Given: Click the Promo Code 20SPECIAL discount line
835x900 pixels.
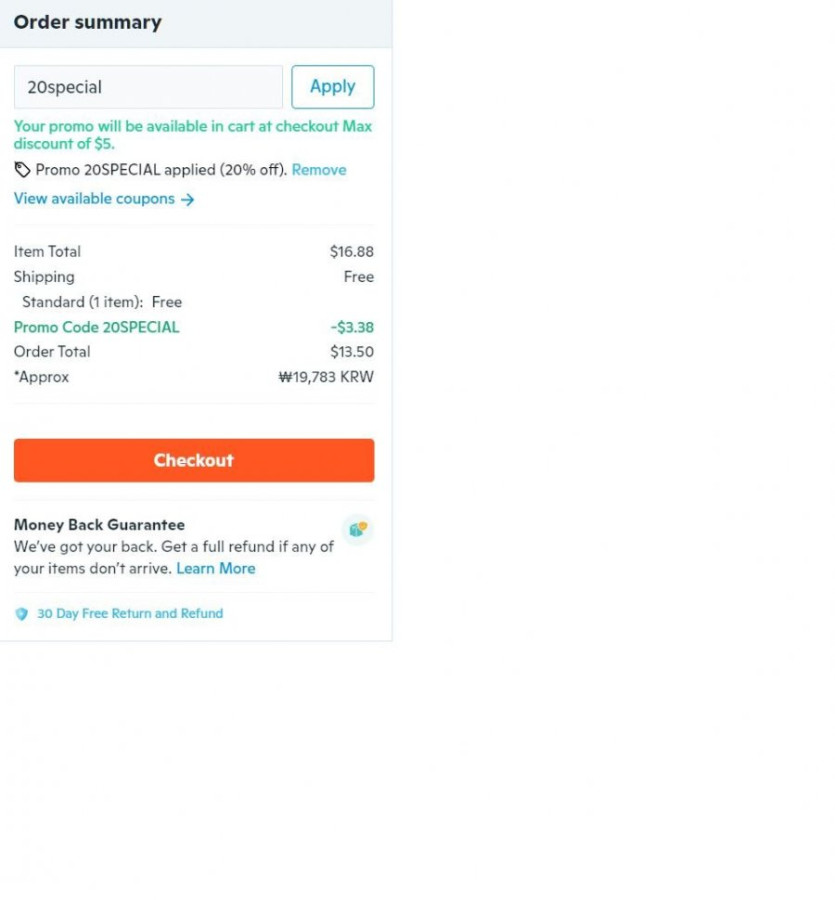Looking at the screenshot, I should (194, 327).
